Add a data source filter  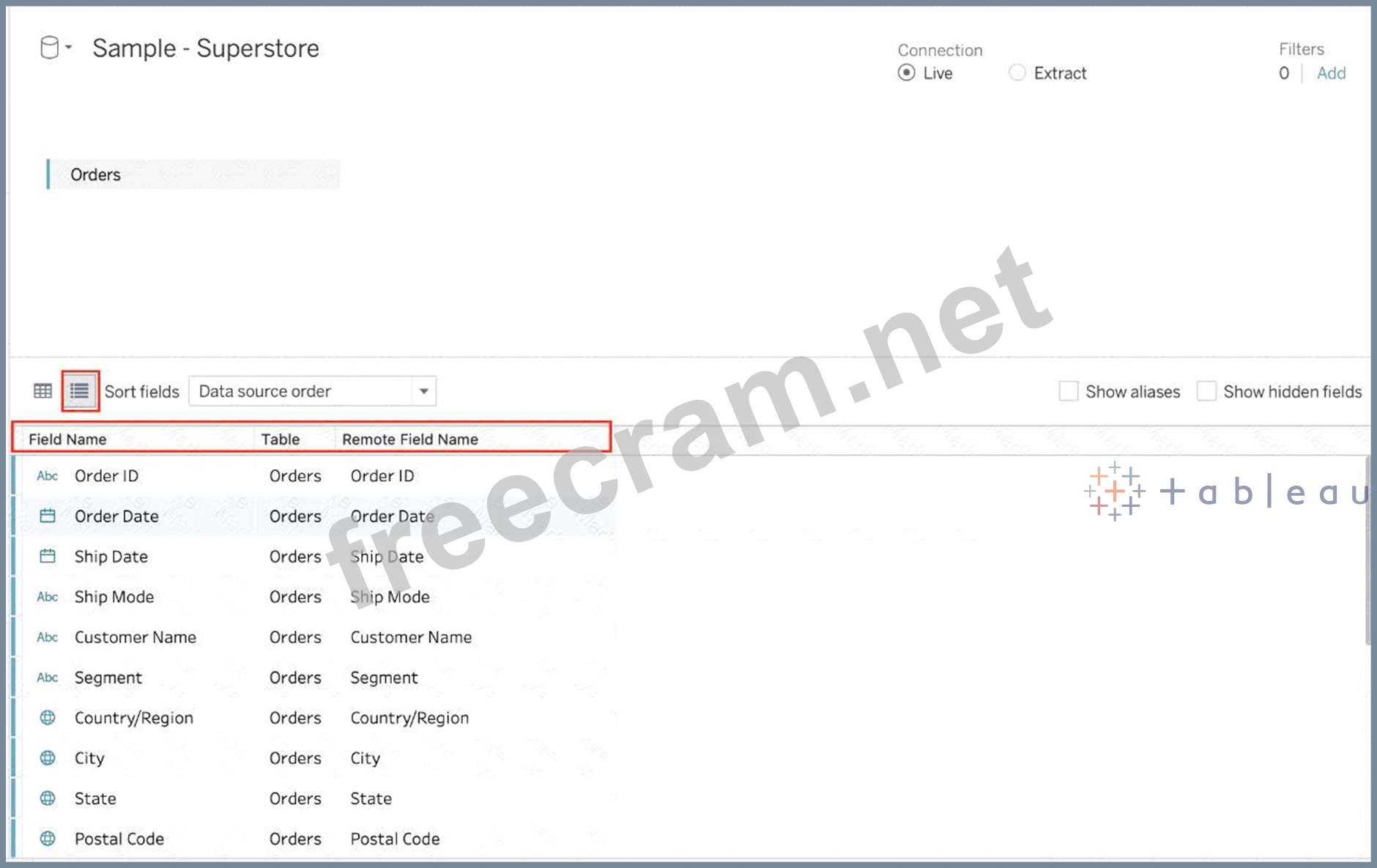1331,73
